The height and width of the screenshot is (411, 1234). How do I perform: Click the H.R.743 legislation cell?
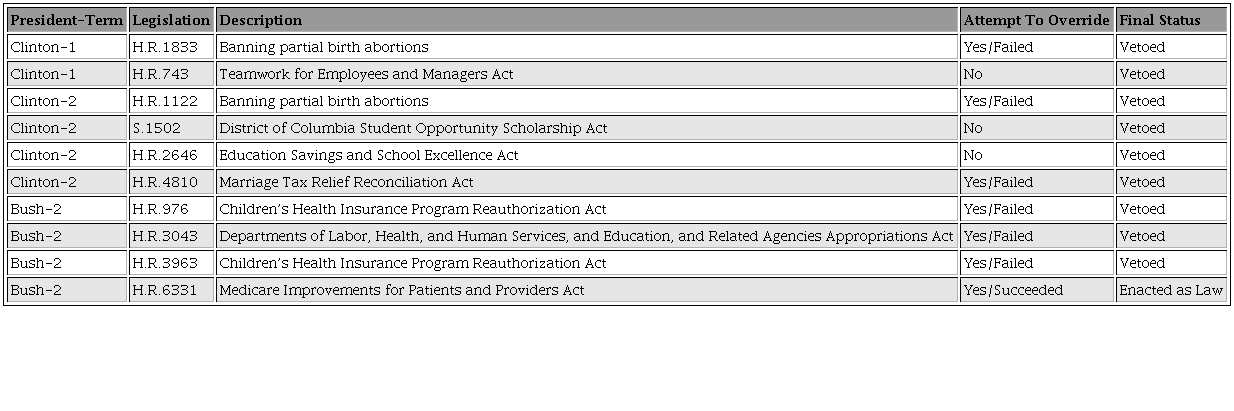click(160, 74)
